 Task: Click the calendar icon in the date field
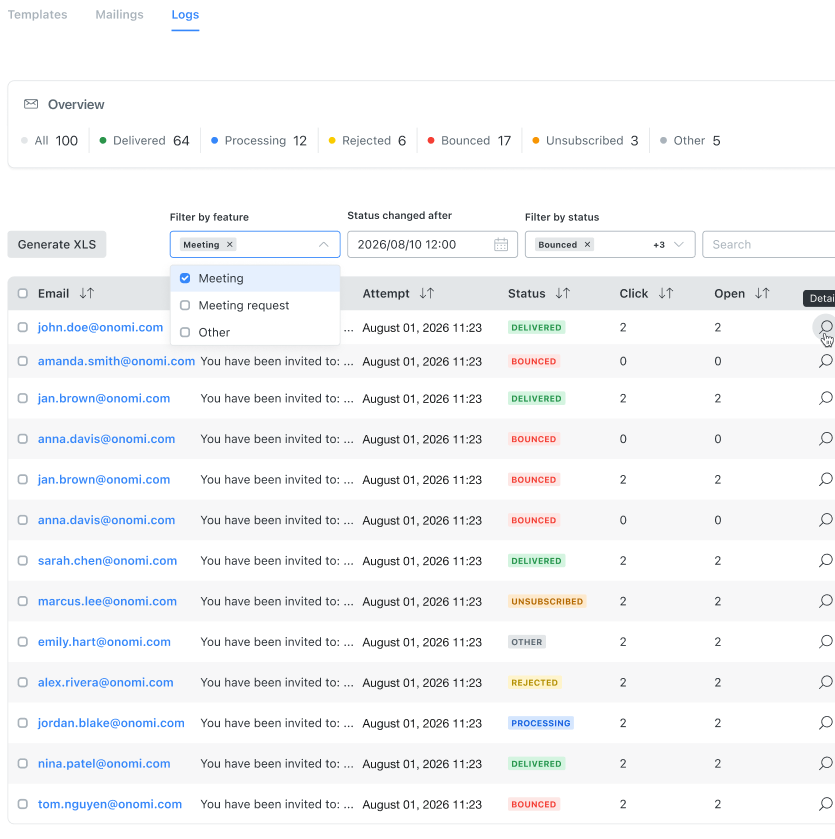coord(501,245)
